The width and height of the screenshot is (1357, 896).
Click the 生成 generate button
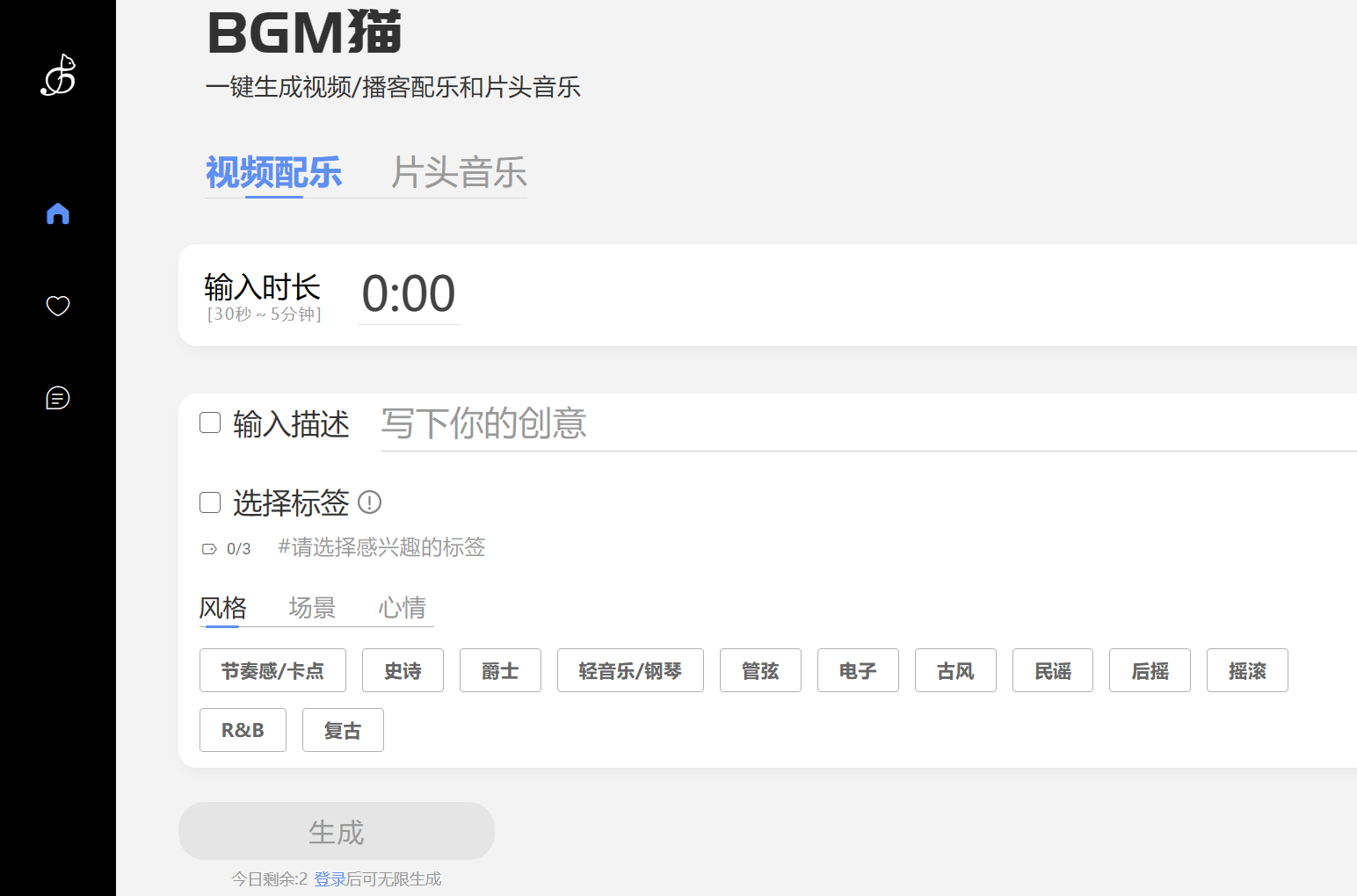pos(337,831)
